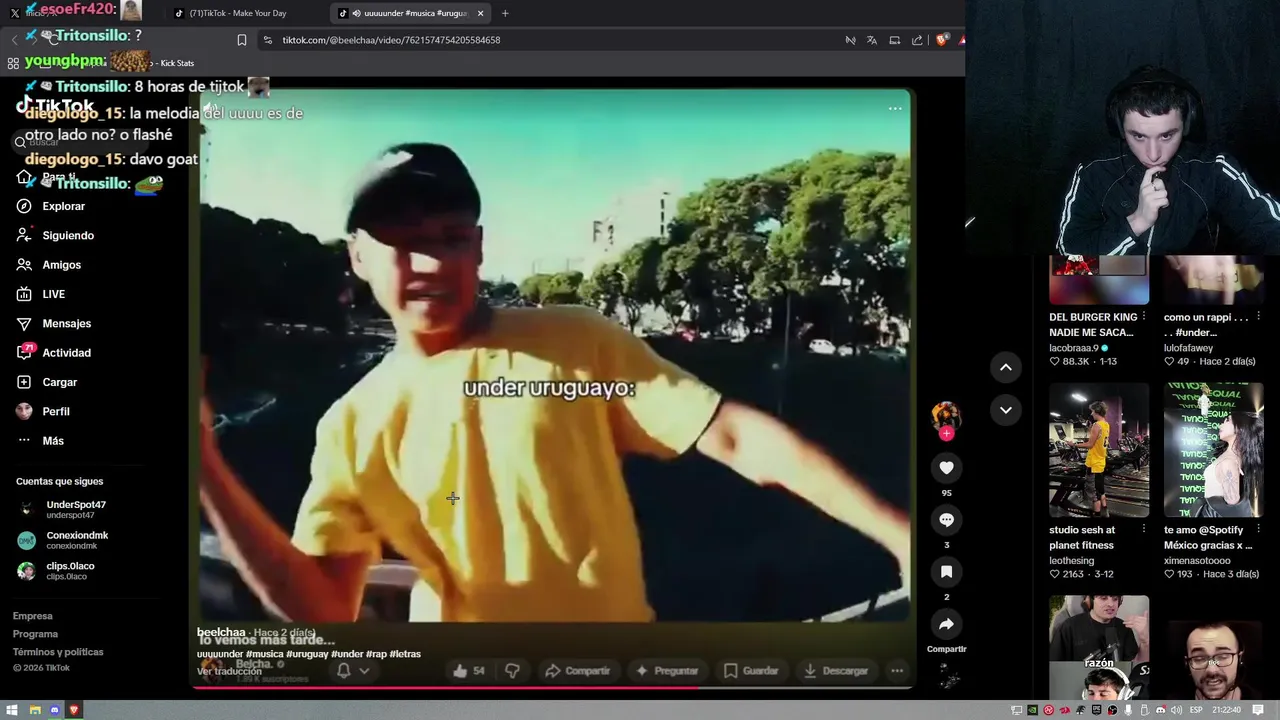Expand the Programa footer section
The width and height of the screenshot is (1280, 720).
[x=35, y=634]
